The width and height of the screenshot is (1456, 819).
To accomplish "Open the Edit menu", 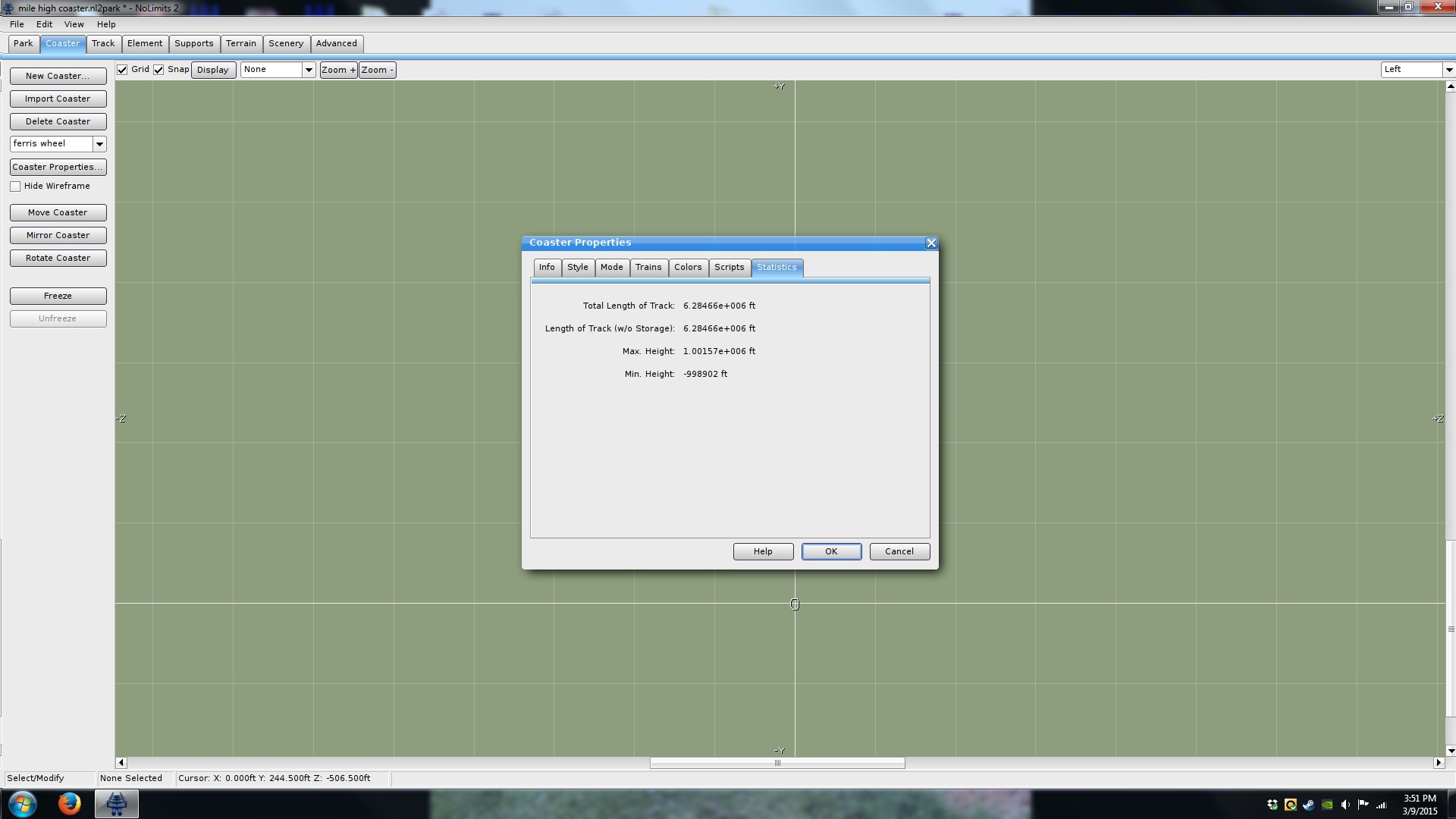I will point(44,24).
